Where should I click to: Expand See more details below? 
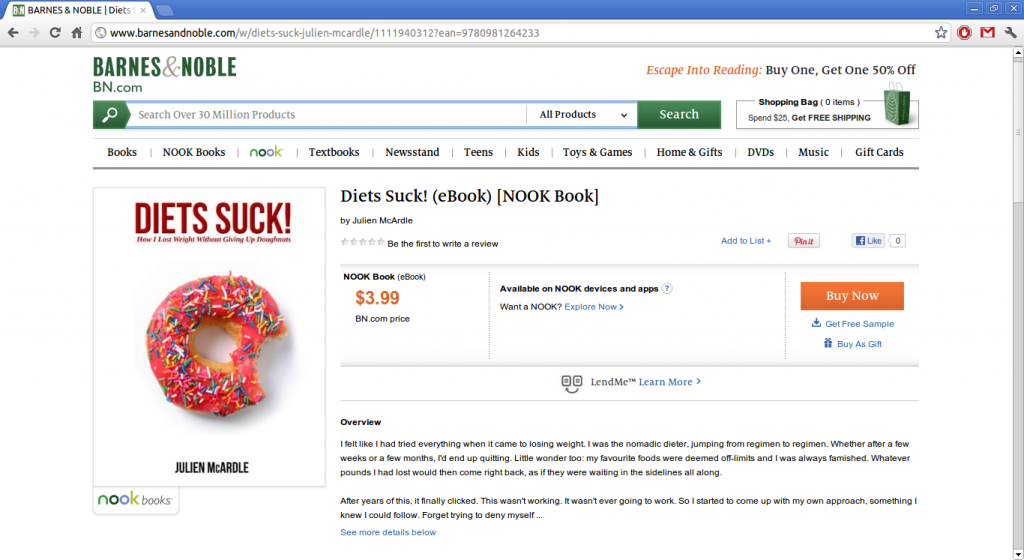(x=388, y=533)
